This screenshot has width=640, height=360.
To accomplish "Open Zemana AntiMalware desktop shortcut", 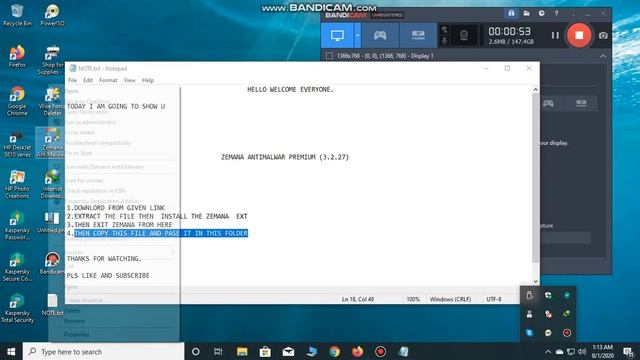I will click(52, 143).
